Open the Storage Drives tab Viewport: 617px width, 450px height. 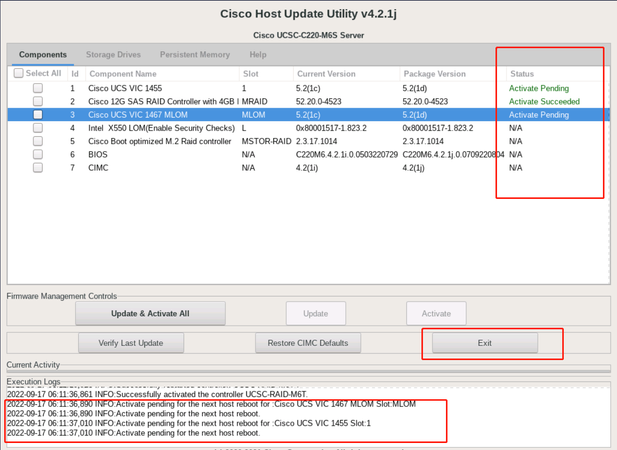click(x=113, y=55)
